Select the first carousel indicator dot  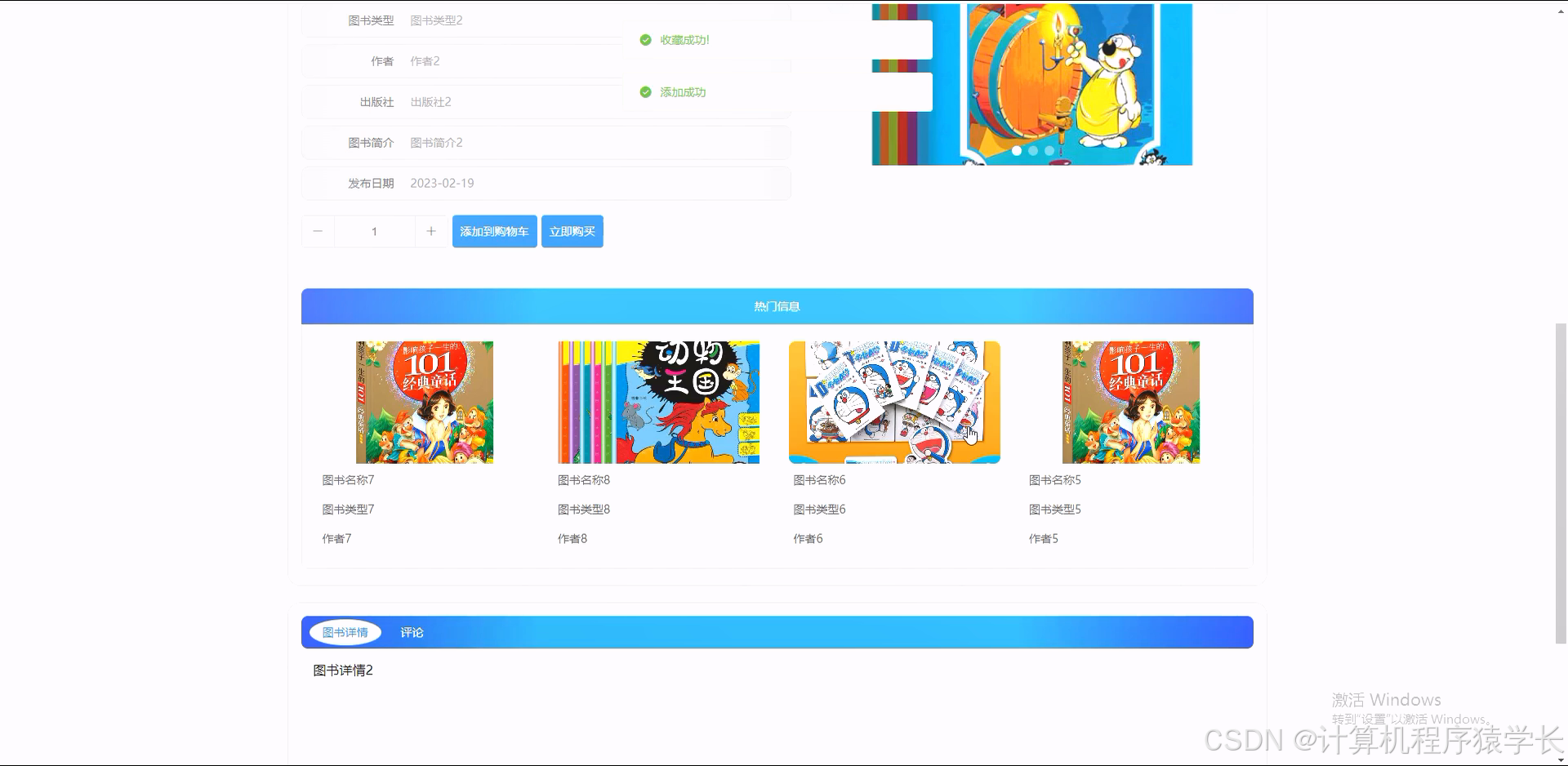(1016, 151)
